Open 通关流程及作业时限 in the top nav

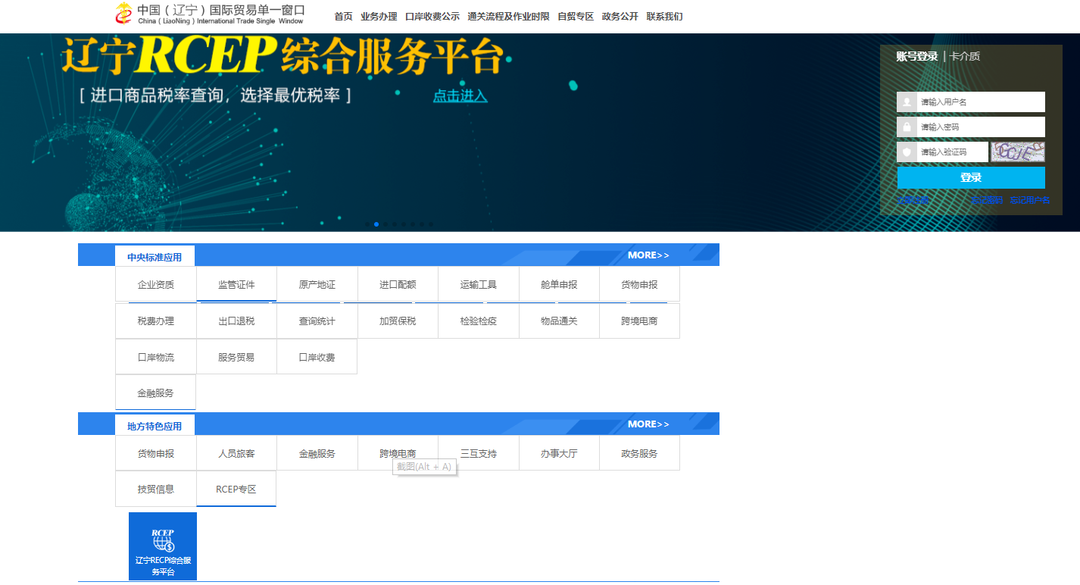coord(508,17)
